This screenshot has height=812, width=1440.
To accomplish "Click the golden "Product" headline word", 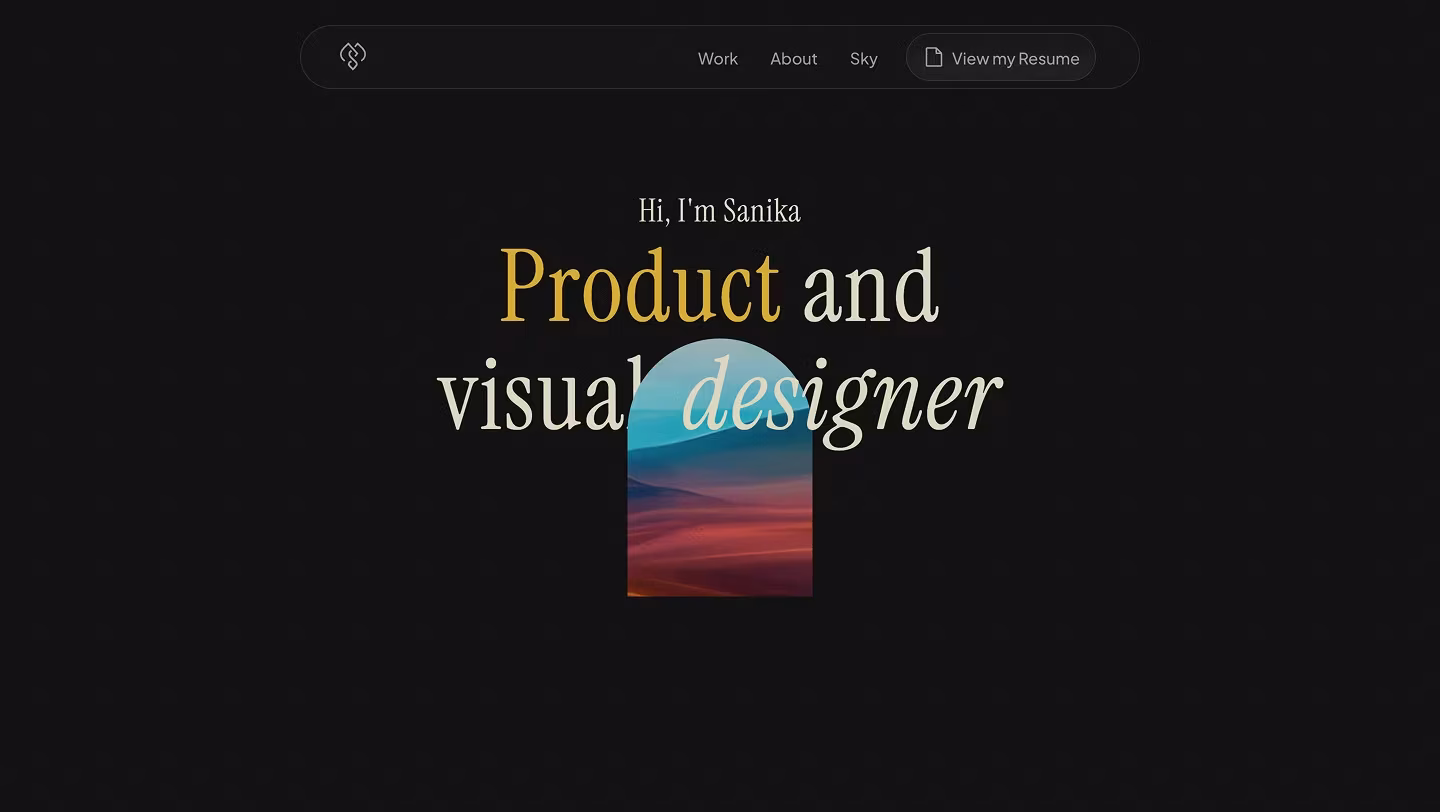I will 639,286.
